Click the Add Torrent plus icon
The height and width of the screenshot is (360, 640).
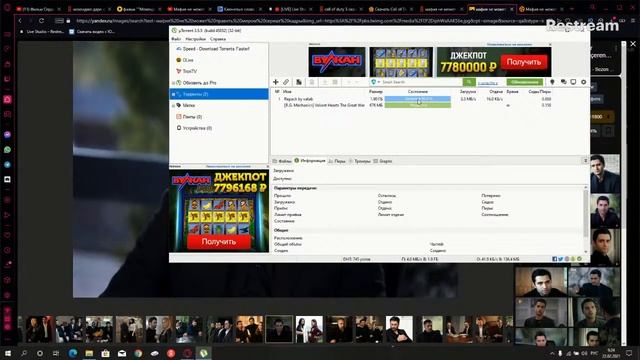(x=276, y=82)
